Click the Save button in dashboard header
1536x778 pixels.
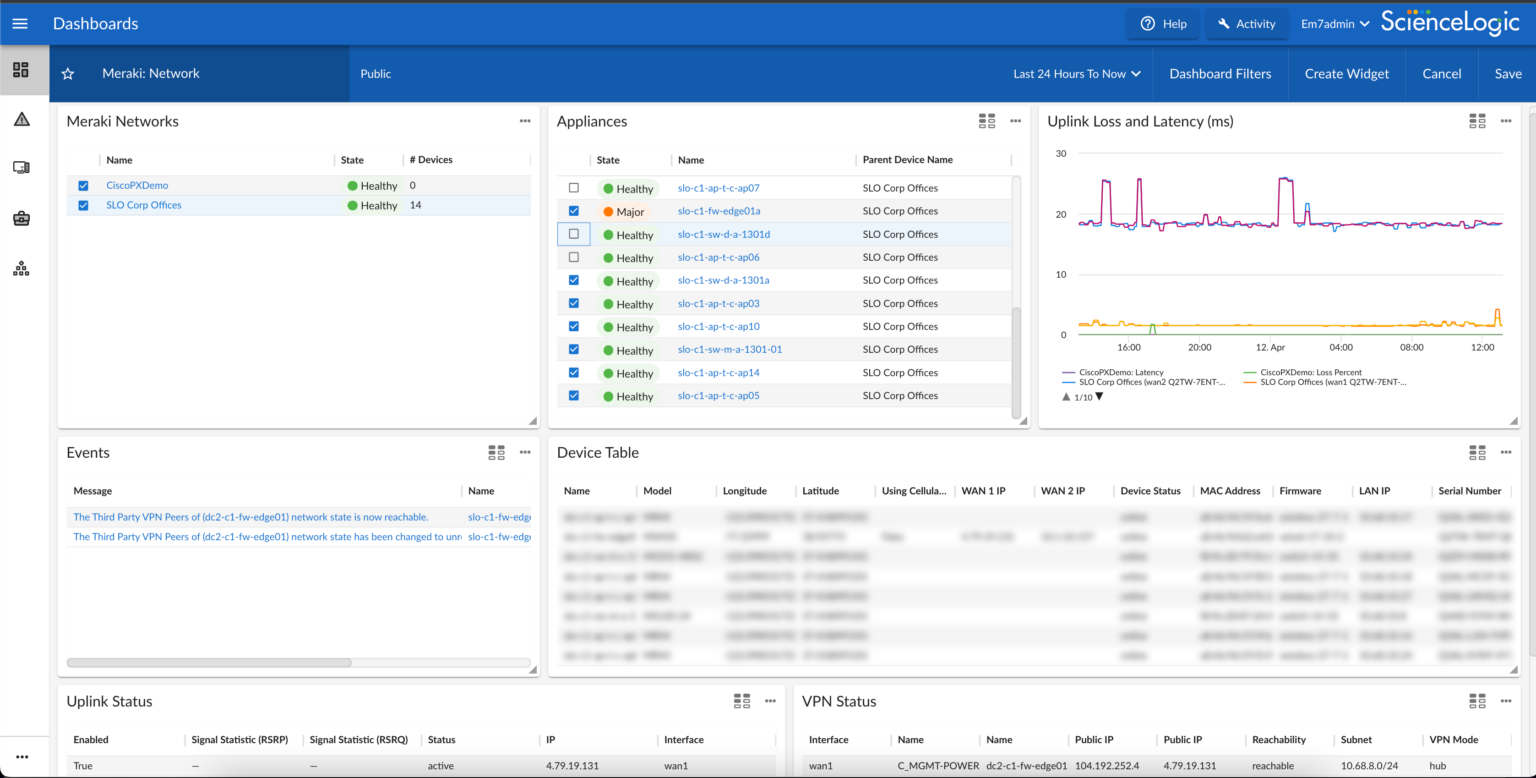[1508, 73]
